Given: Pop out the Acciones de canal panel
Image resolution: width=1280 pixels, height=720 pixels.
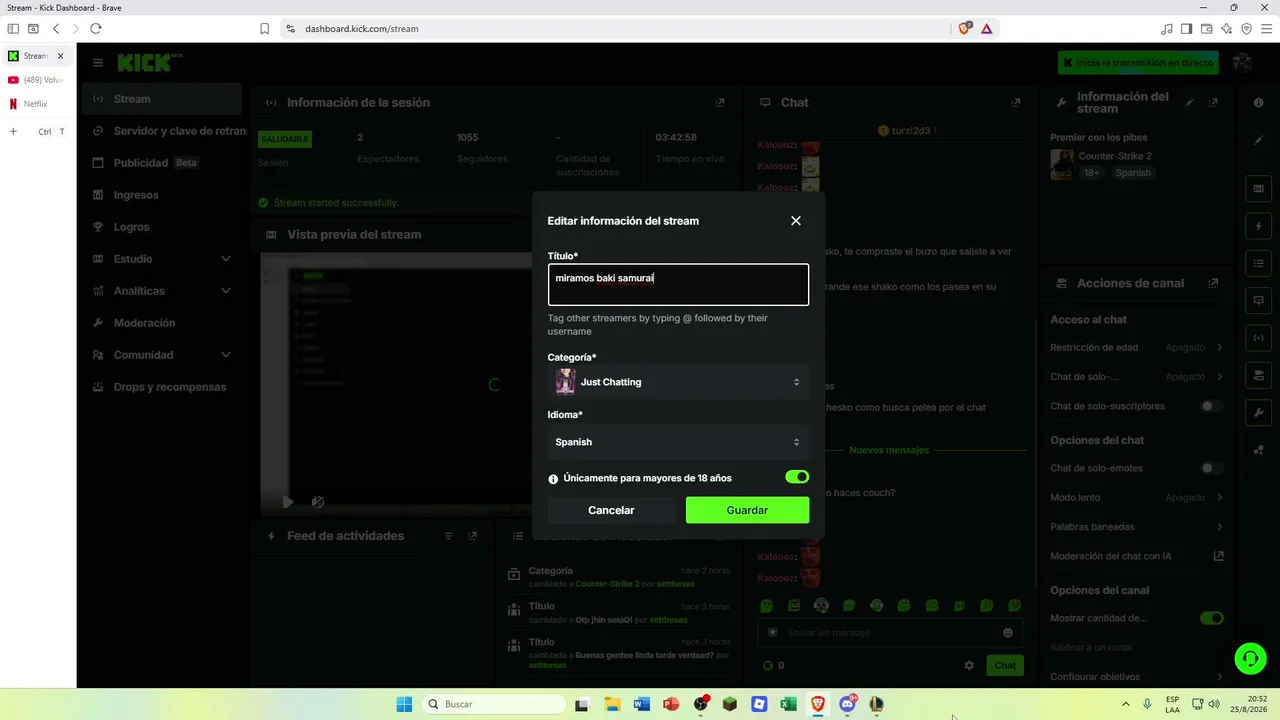Looking at the screenshot, I should coord(1213,284).
